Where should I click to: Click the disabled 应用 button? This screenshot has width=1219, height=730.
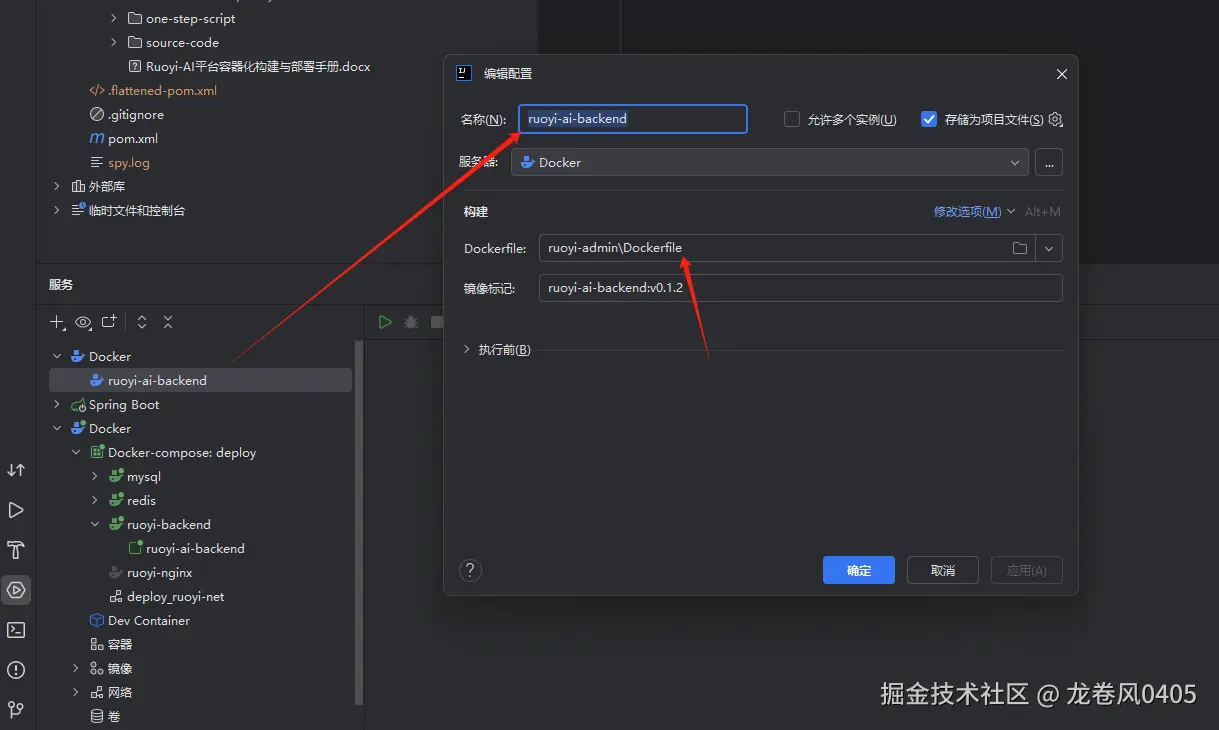[x=1026, y=570]
